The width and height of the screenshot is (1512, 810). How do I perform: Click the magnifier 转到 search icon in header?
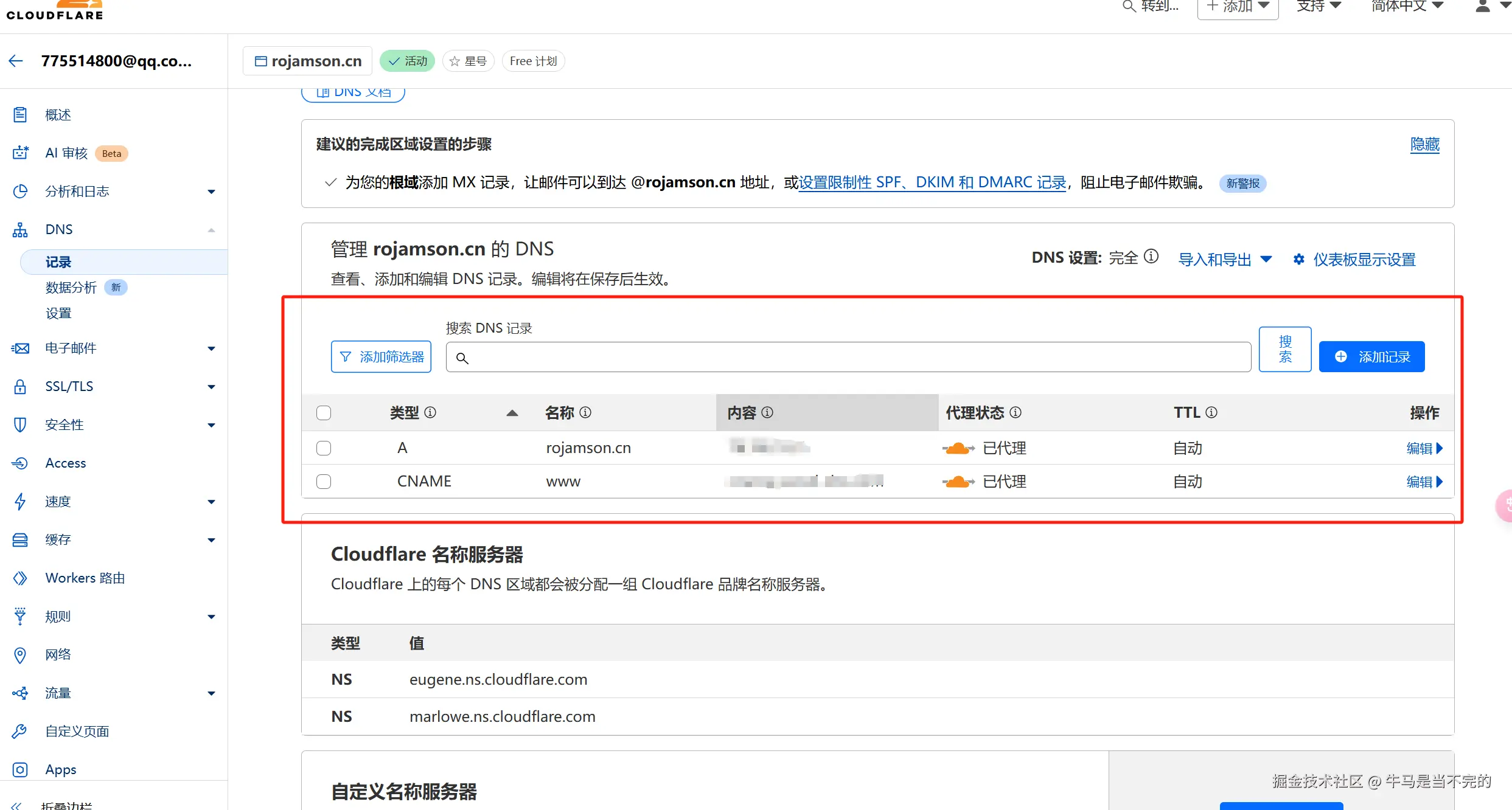1129,6
